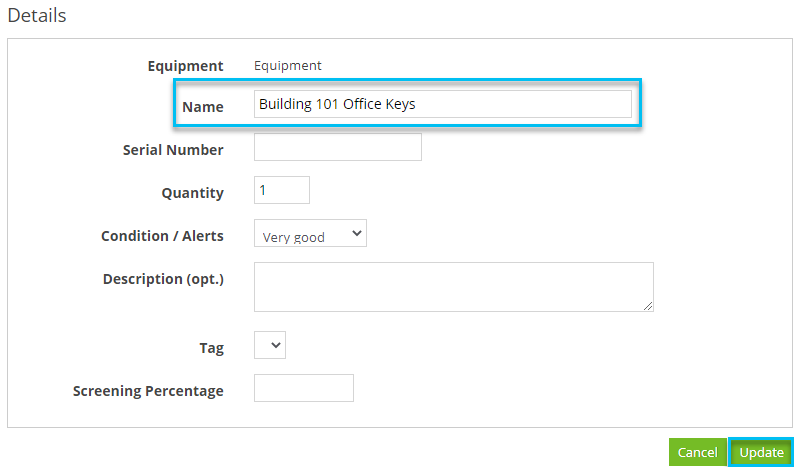Screen dimensions: 794x467
Task: Click the Tag label text
Action: tap(211, 348)
